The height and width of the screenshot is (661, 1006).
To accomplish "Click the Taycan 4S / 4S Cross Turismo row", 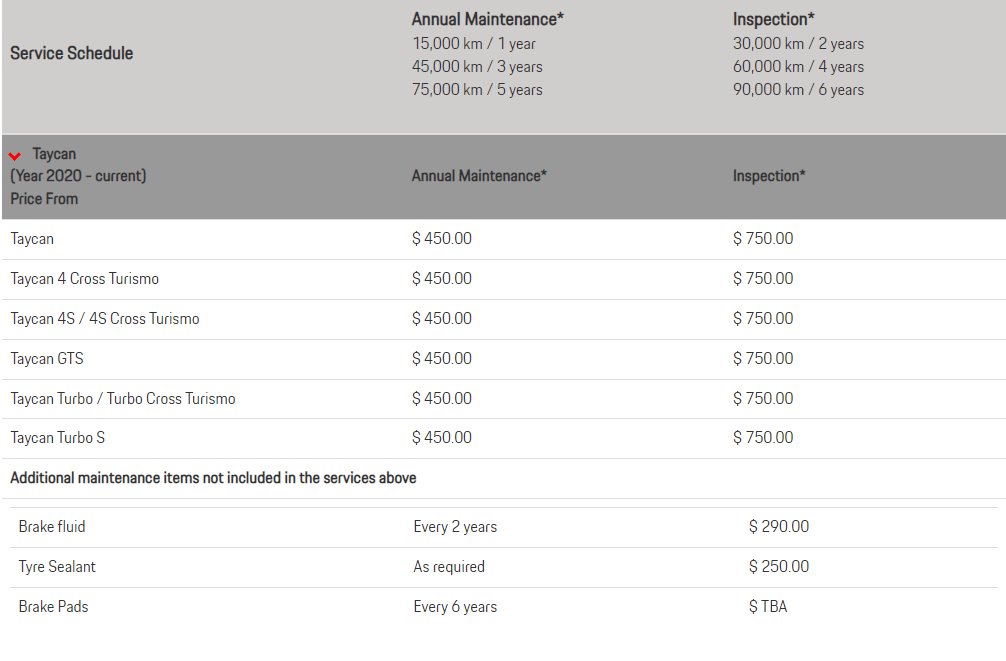I will pos(504,319).
